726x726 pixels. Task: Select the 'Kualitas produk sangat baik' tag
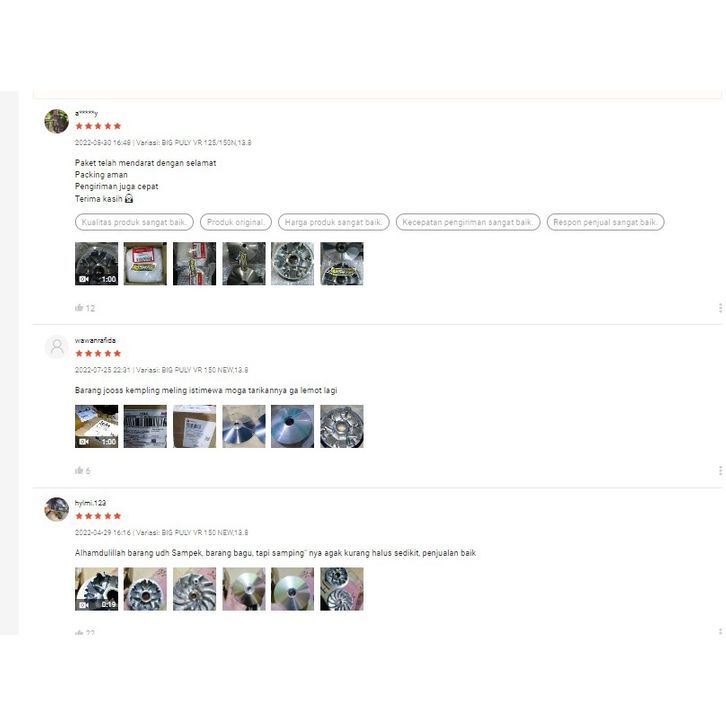tap(134, 222)
